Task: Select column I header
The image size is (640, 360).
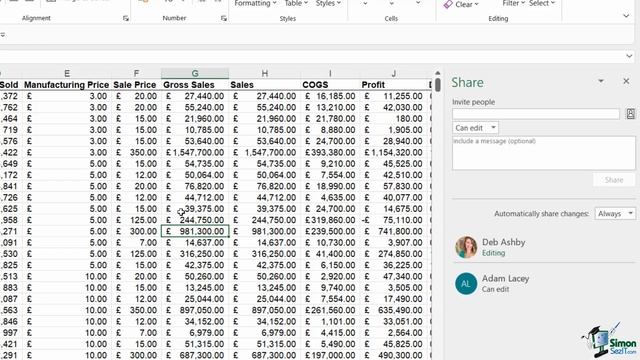Action: [330, 73]
